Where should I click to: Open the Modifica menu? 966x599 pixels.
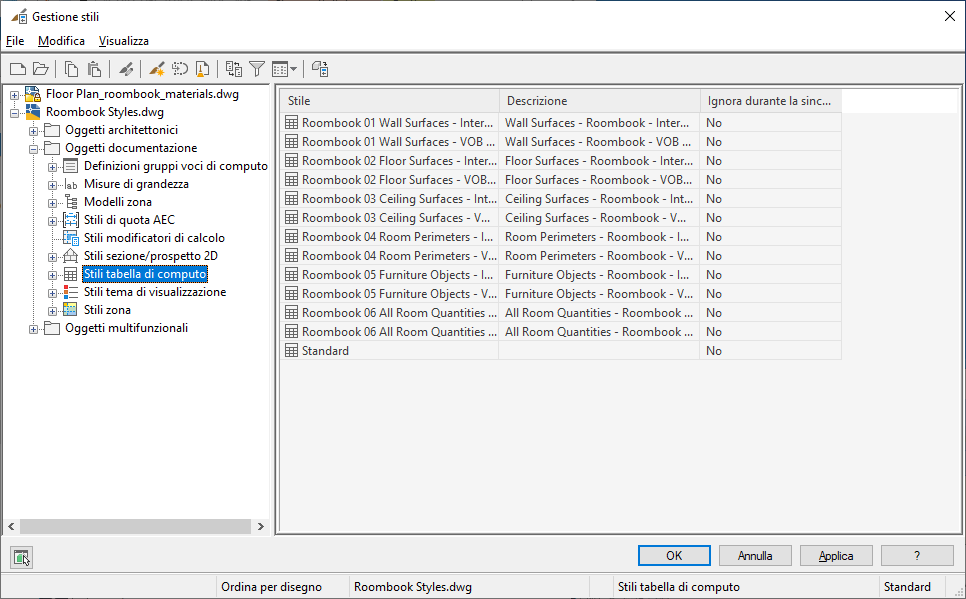(61, 41)
